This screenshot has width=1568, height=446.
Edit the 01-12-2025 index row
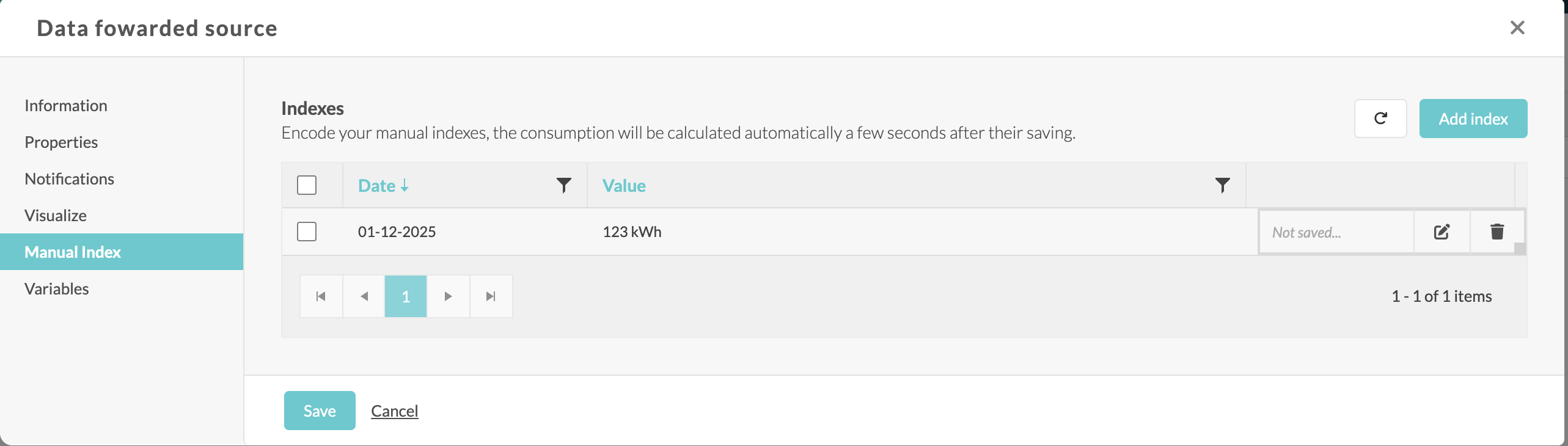point(1442,232)
